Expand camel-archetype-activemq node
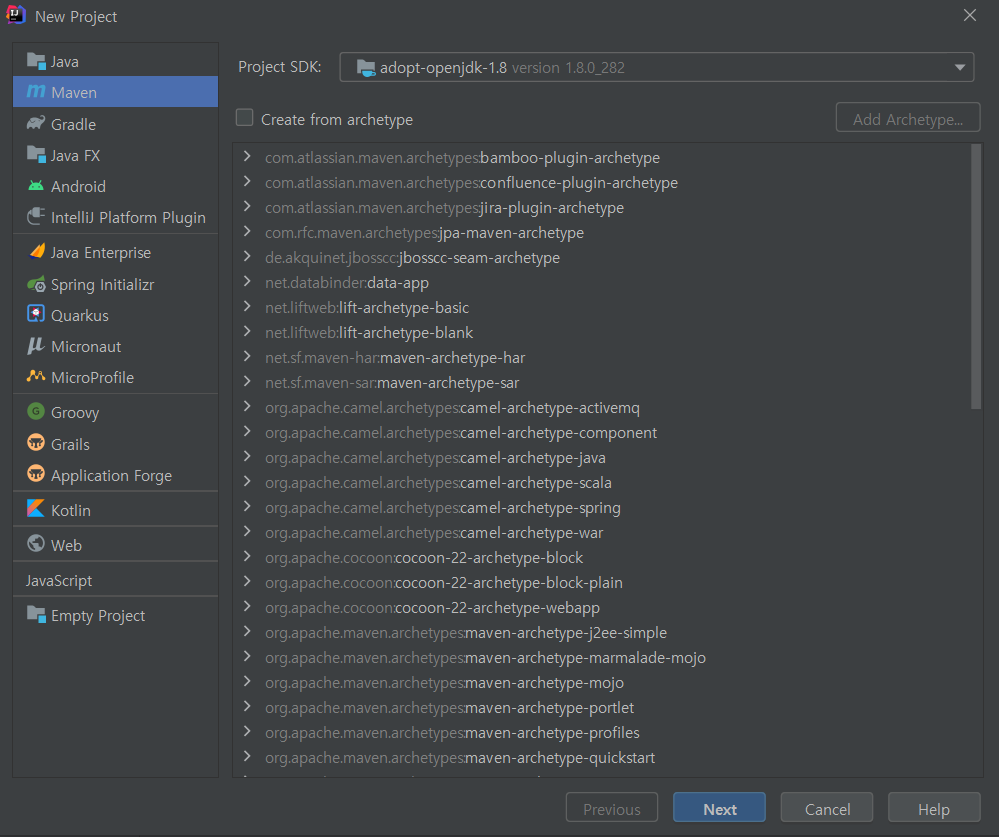The width and height of the screenshot is (999, 837). coord(247,406)
